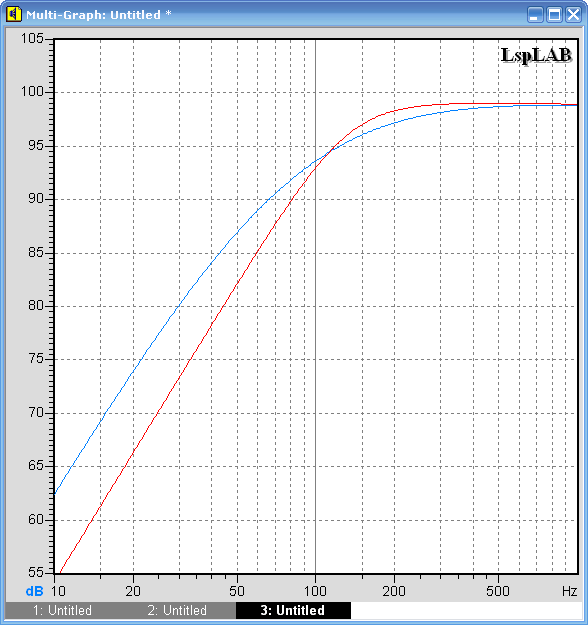Click the LspLAB logo on graph

pos(536,55)
